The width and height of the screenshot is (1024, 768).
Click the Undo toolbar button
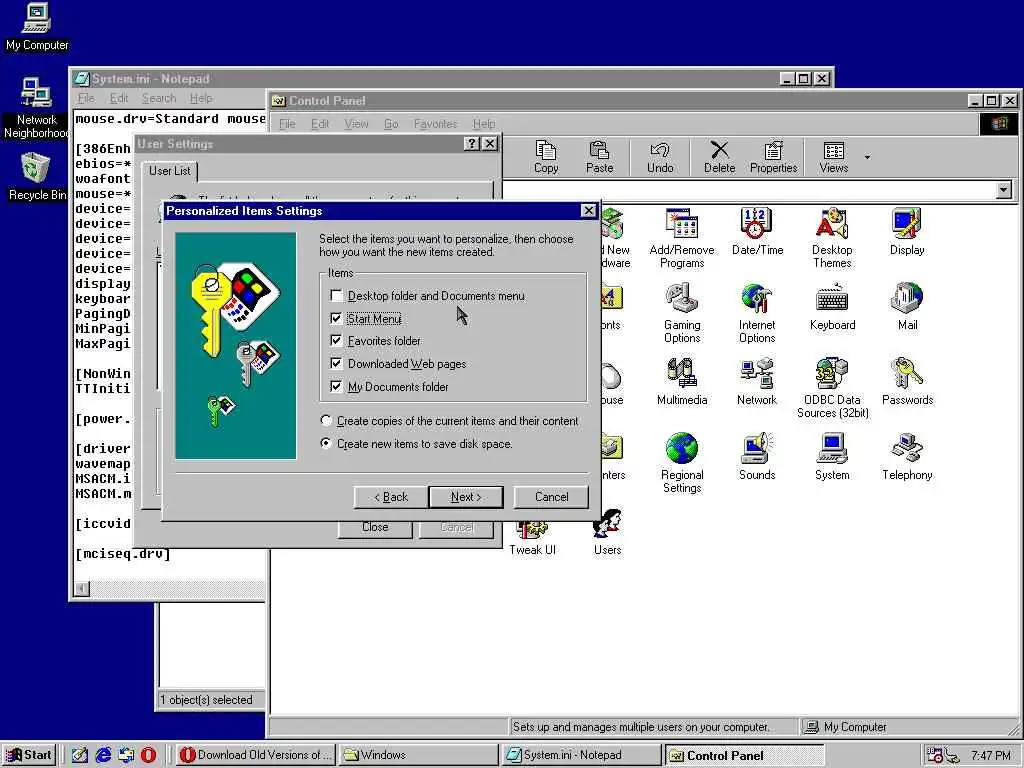point(660,157)
